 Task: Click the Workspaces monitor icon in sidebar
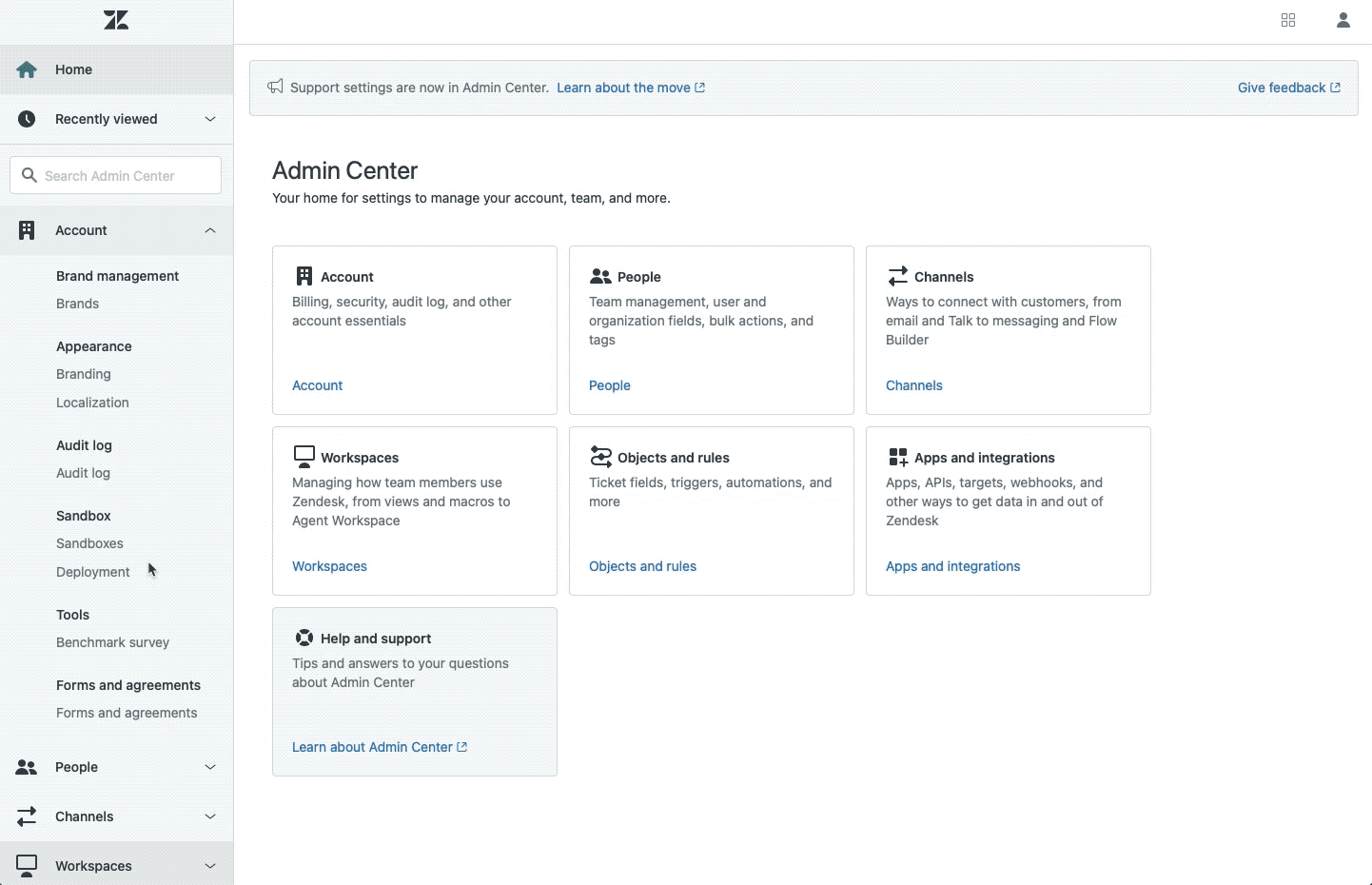coord(27,865)
